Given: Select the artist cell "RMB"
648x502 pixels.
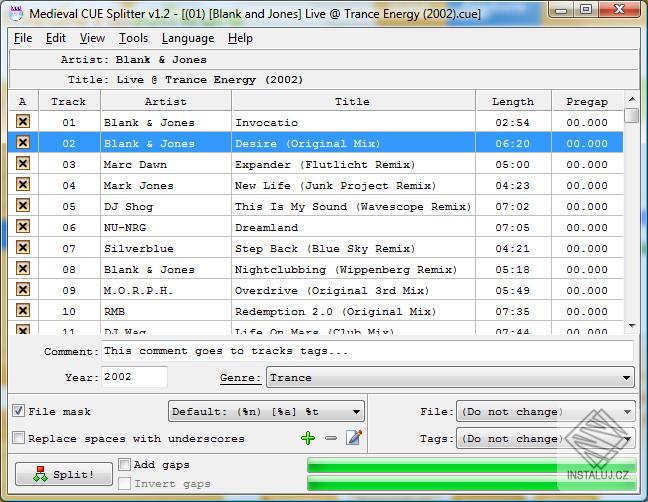Looking at the screenshot, I should [166, 312].
